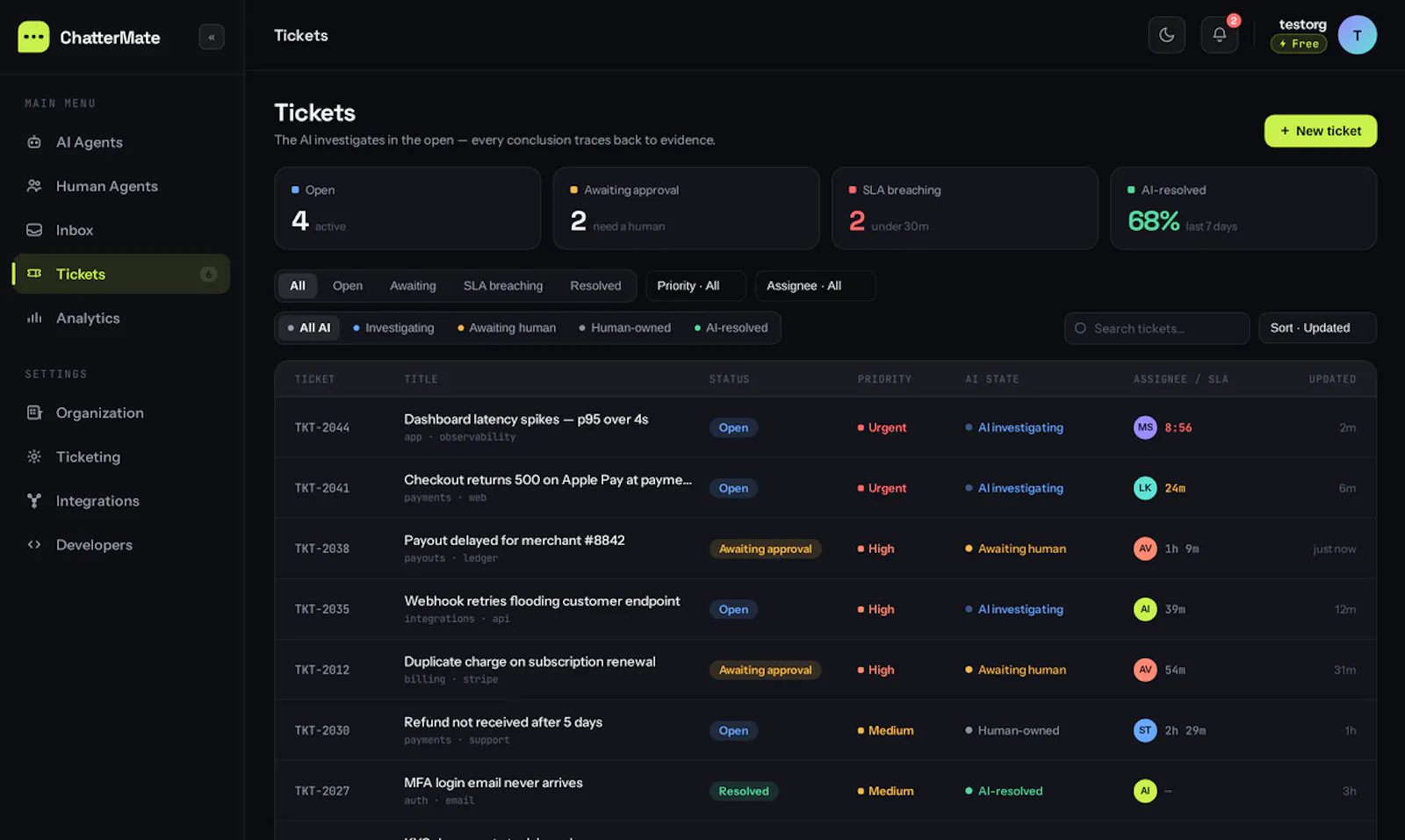The width and height of the screenshot is (1405, 840).
Task: Open AI Agents in the sidebar
Action: pyautogui.click(x=121, y=142)
